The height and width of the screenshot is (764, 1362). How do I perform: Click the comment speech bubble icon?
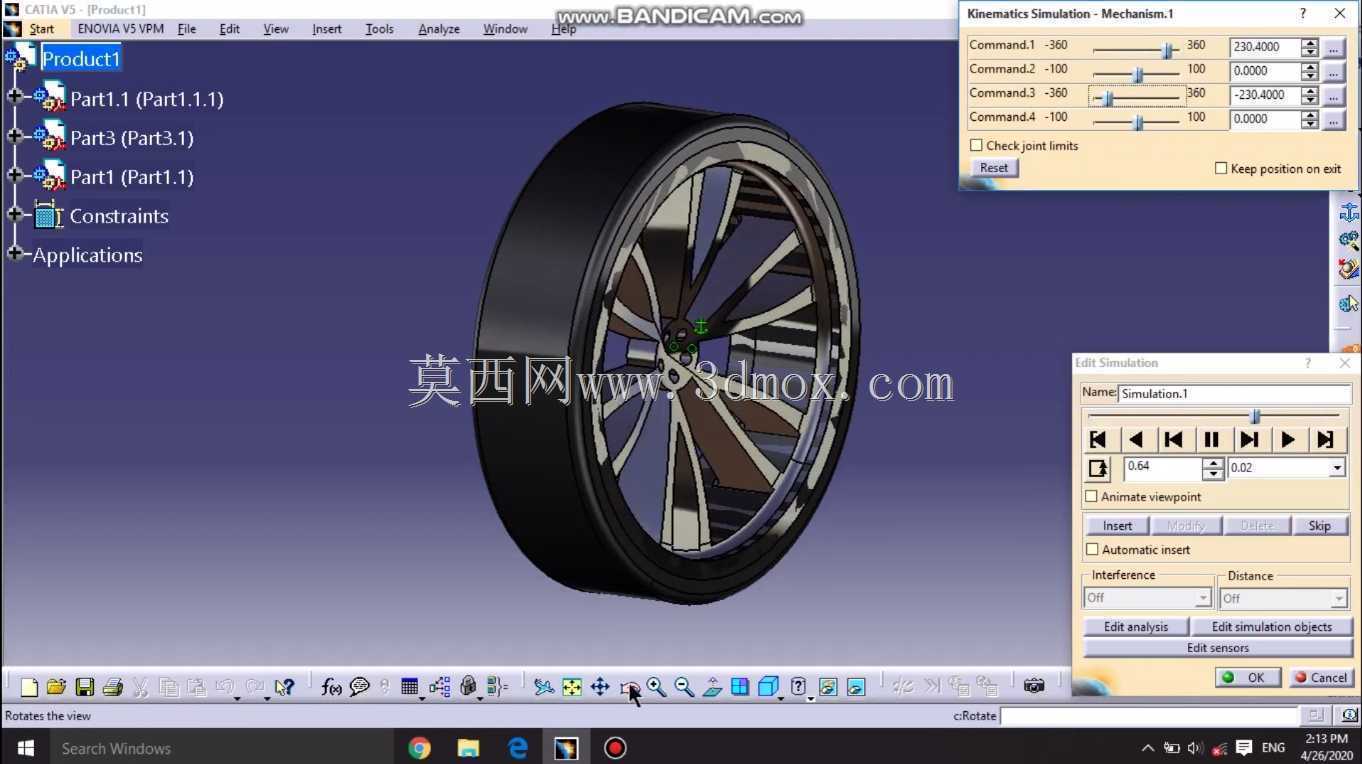[x=359, y=687]
